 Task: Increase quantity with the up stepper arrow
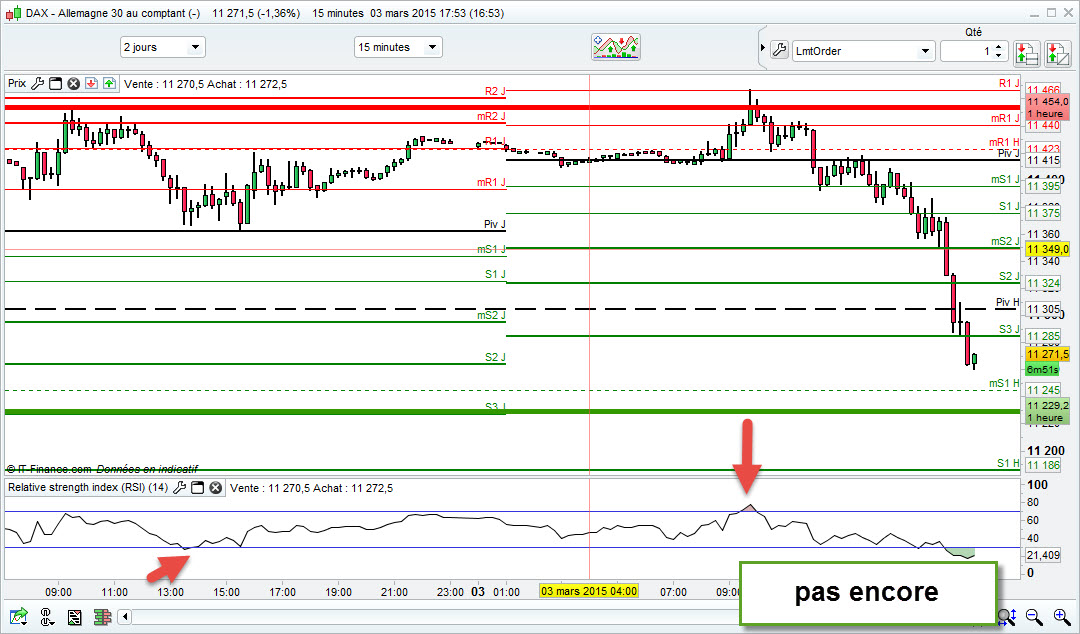(x=999, y=46)
